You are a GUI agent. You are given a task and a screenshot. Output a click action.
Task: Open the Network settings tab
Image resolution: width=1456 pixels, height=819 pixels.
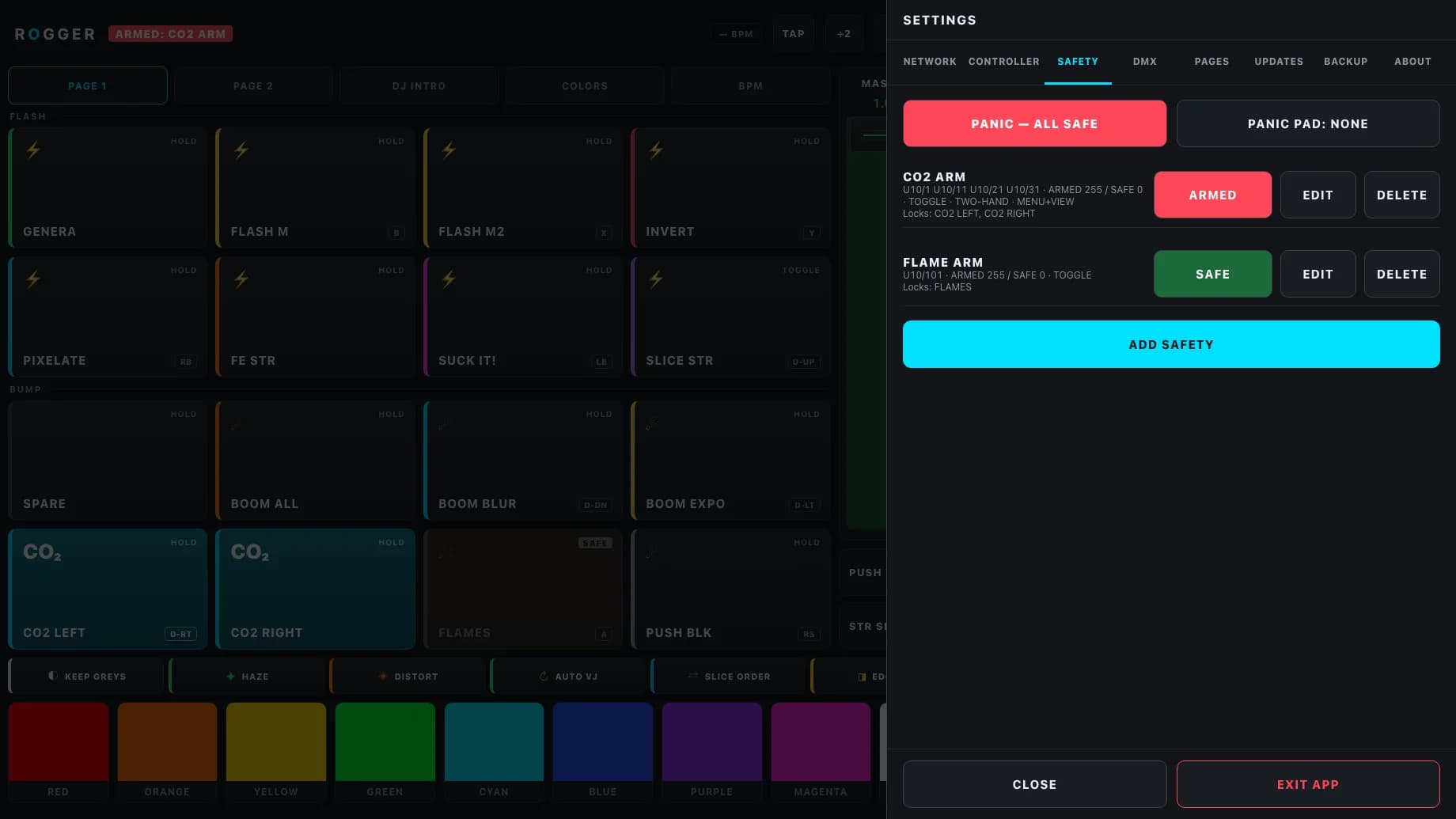tap(930, 62)
